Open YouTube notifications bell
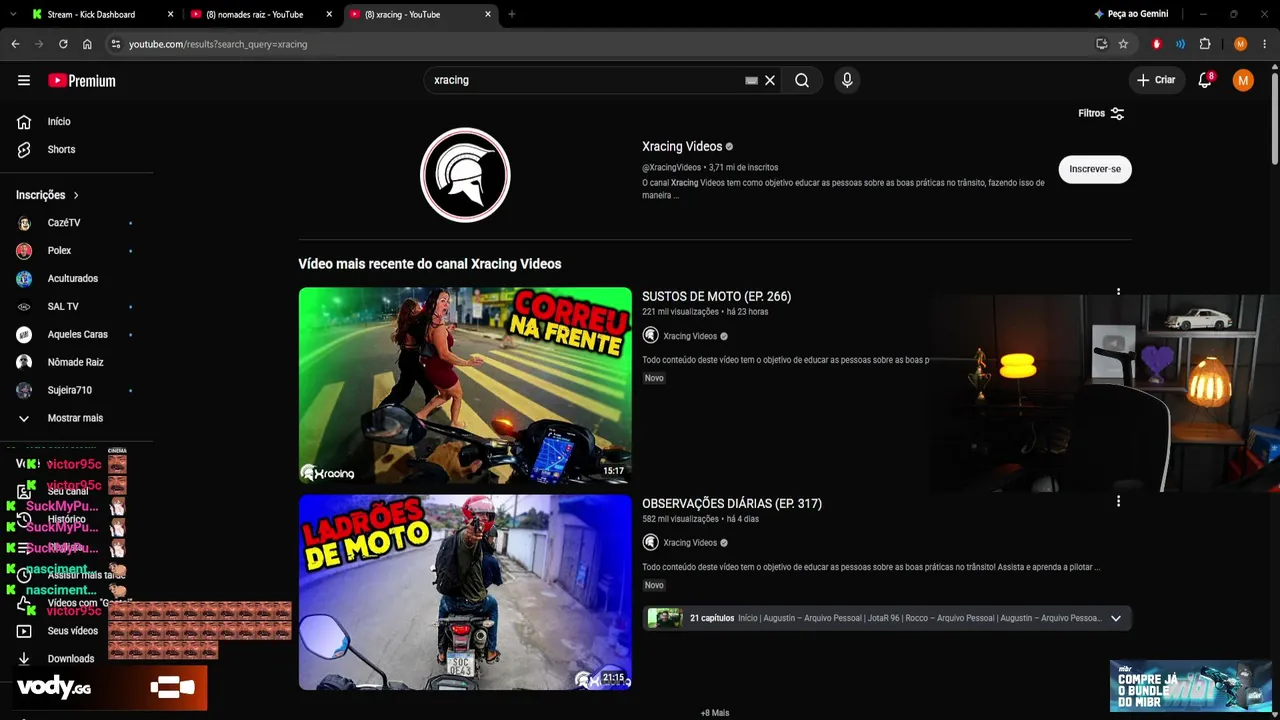This screenshot has width=1280, height=720. [x=1205, y=80]
